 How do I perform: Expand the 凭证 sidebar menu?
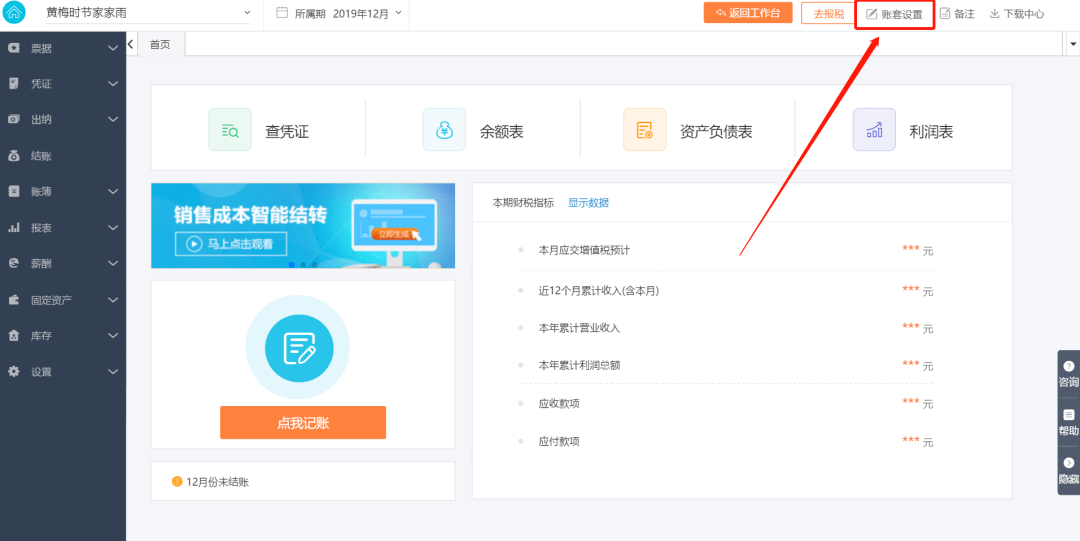tap(63, 84)
